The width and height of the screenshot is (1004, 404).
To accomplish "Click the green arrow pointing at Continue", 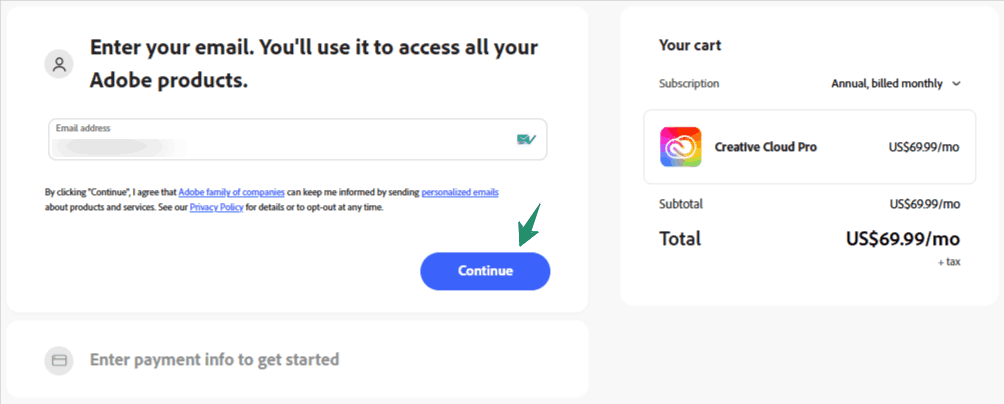I will point(529,225).
